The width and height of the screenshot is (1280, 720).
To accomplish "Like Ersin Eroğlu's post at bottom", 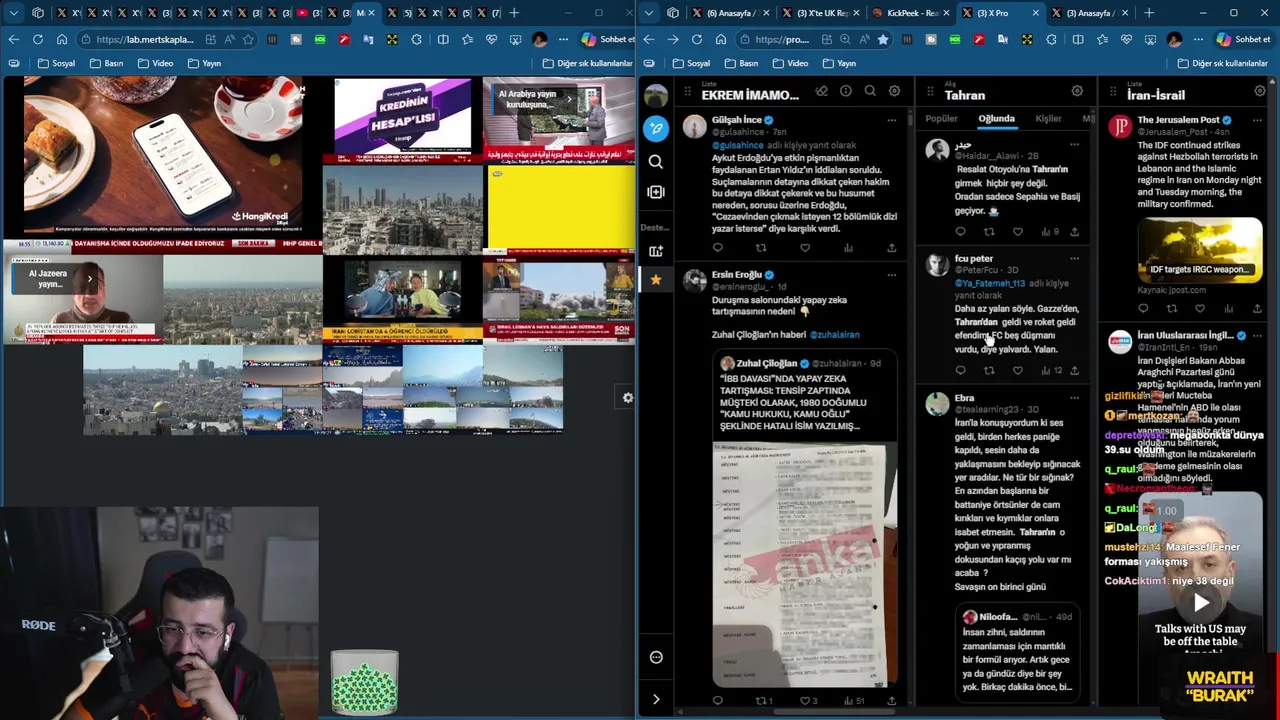I will pos(805,701).
